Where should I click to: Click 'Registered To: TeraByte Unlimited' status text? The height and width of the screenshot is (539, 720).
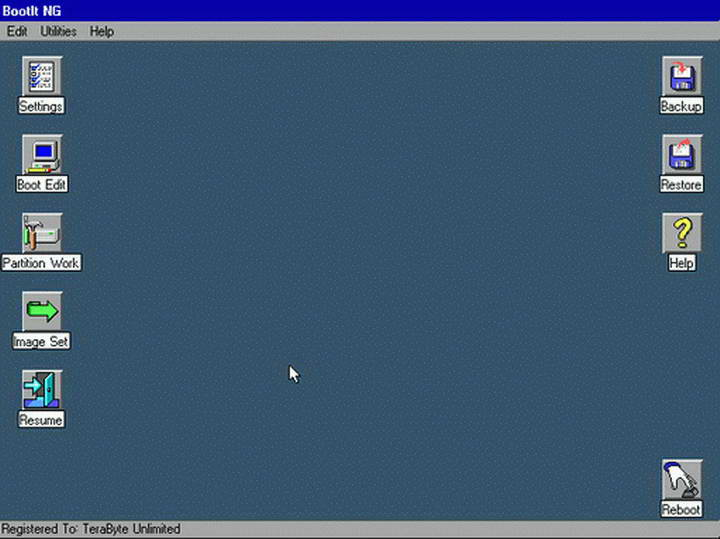(91, 529)
